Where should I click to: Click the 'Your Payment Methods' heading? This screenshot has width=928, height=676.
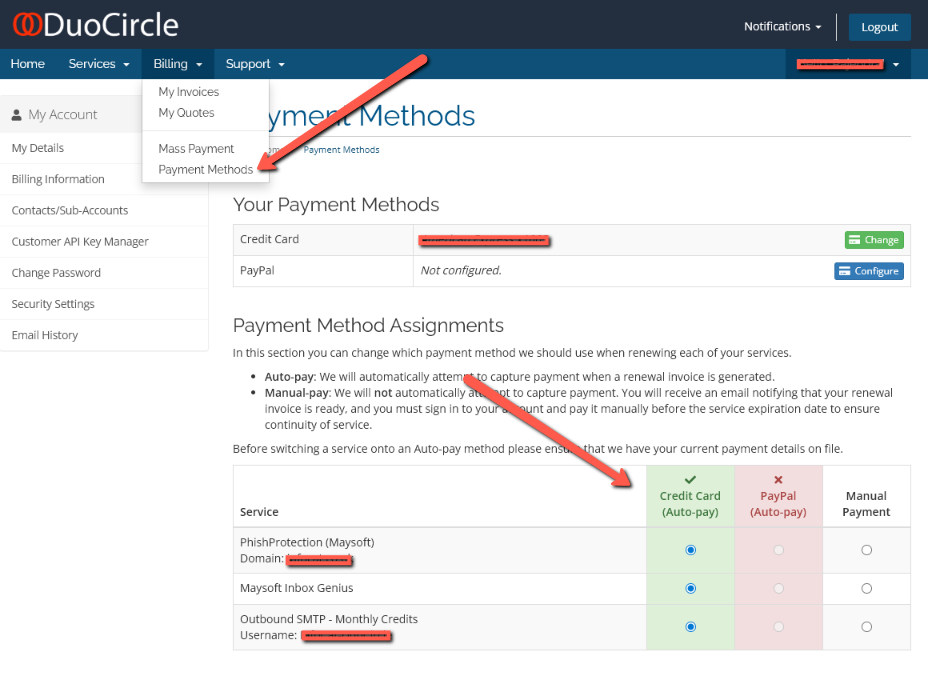336,205
